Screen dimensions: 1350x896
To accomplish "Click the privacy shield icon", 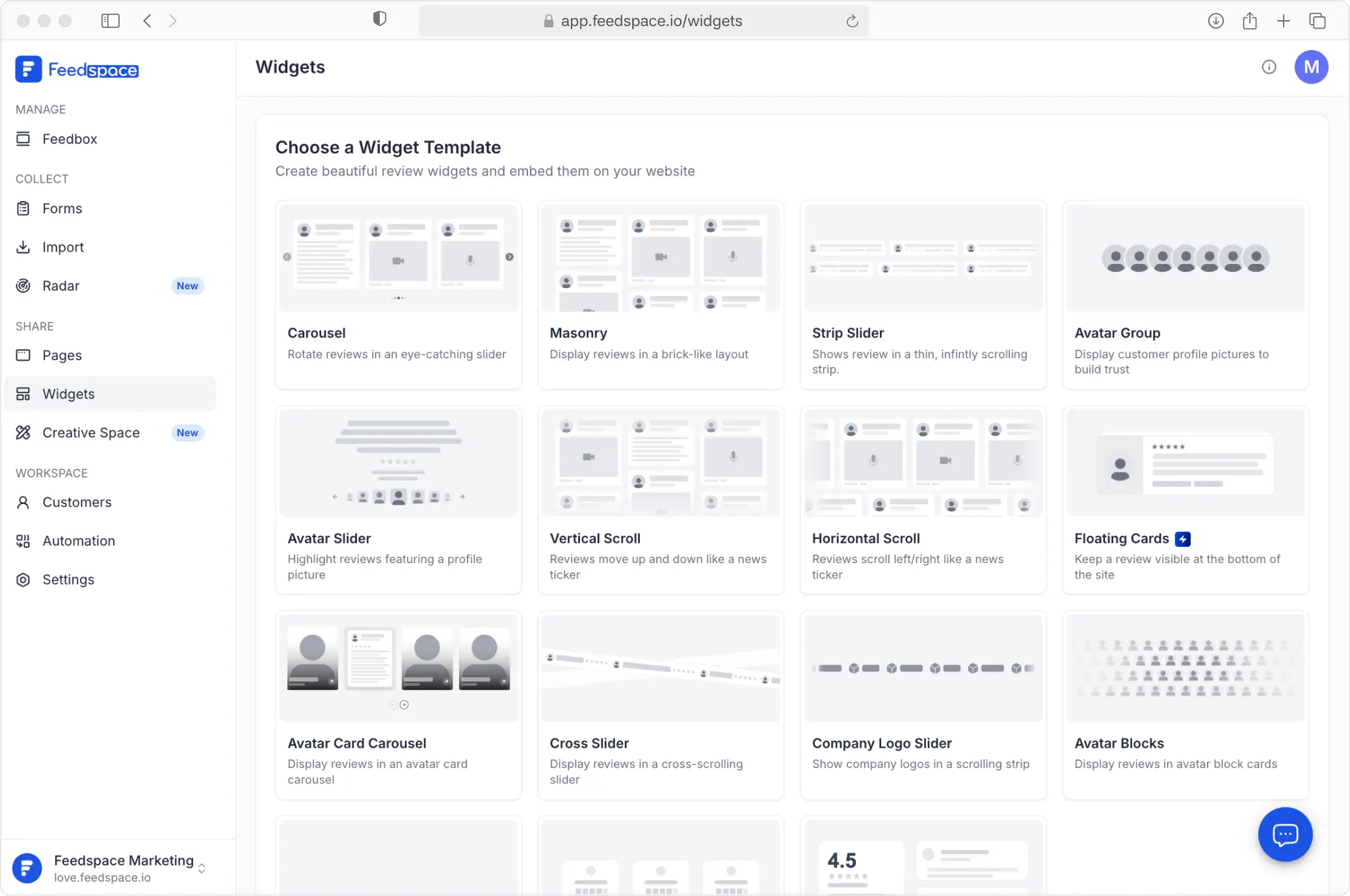I will click(380, 20).
